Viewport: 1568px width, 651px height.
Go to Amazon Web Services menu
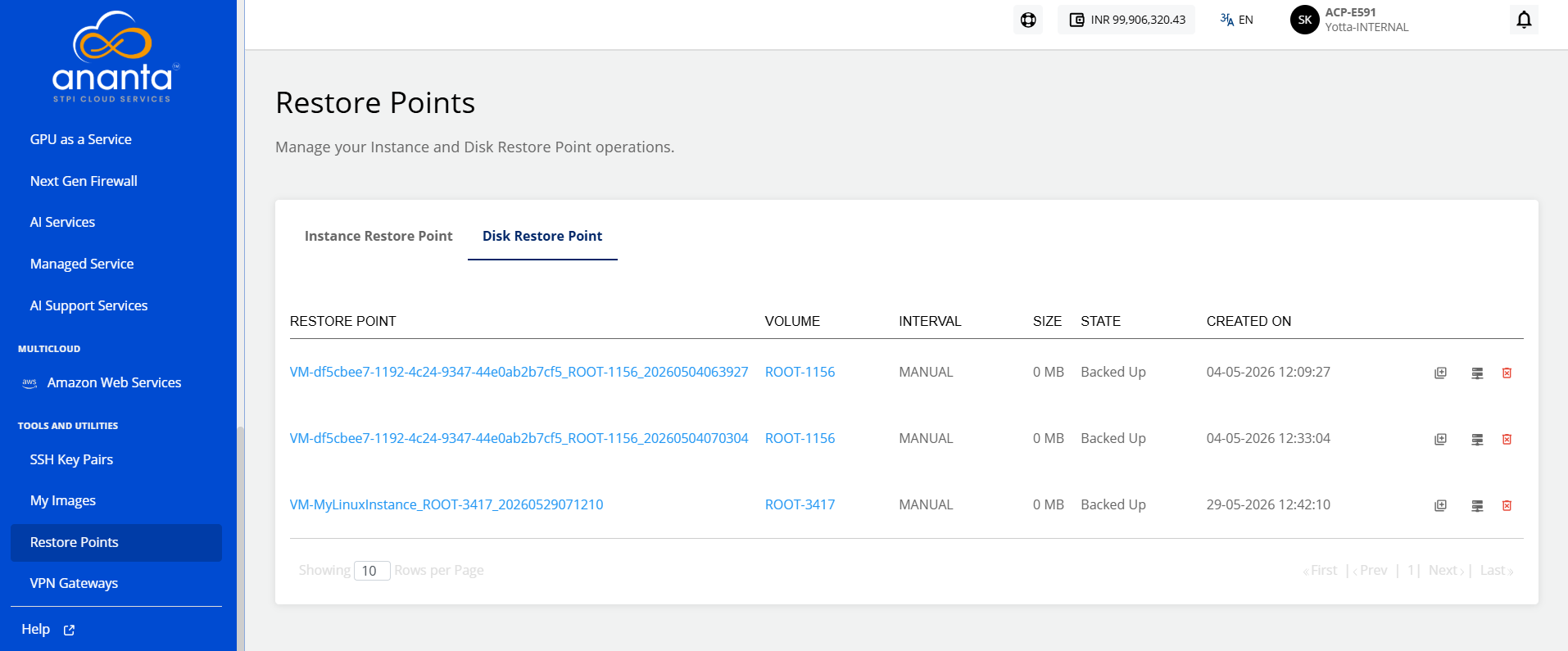click(x=114, y=382)
